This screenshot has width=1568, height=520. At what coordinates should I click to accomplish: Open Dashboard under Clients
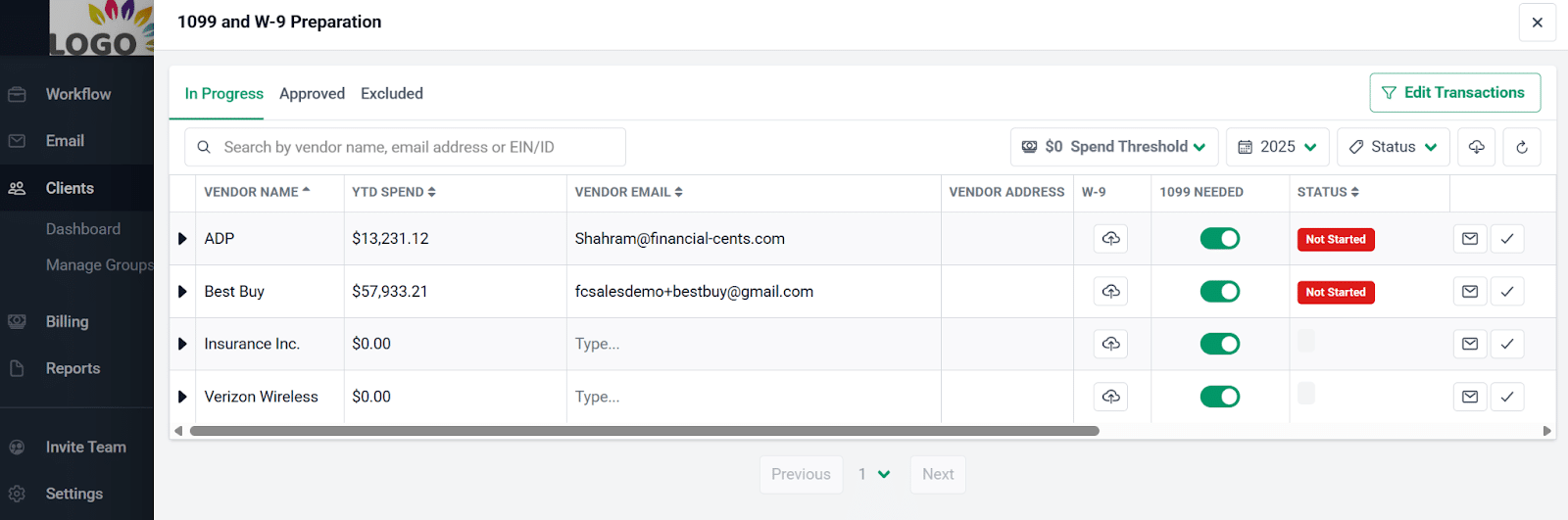click(x=83, y=229)
